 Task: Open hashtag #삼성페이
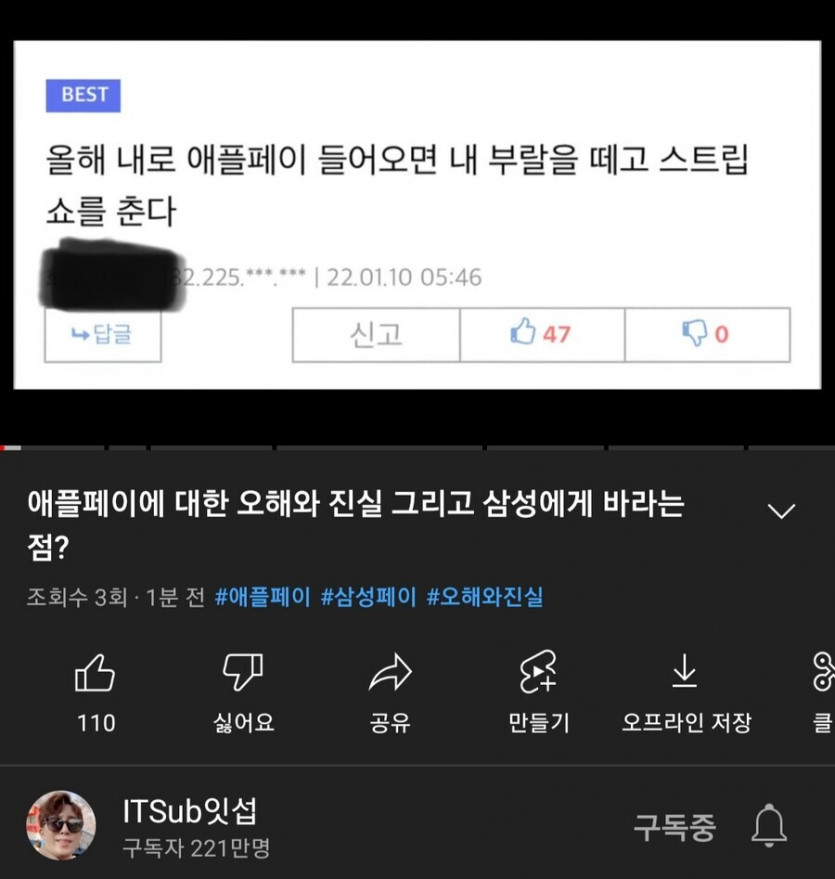368,596
